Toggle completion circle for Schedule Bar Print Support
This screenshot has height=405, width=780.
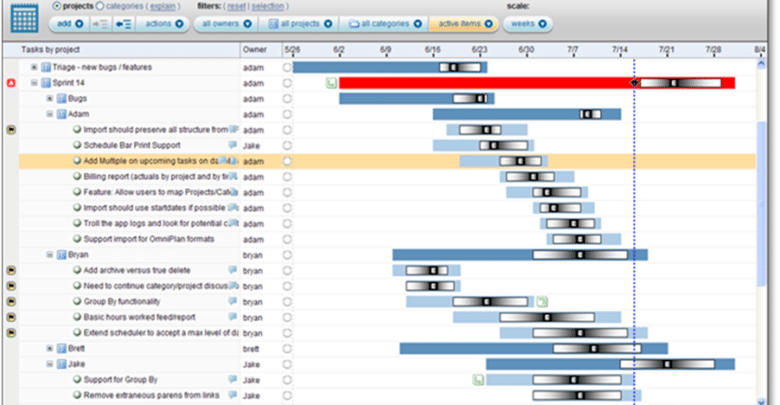click(x=287, y=145)
